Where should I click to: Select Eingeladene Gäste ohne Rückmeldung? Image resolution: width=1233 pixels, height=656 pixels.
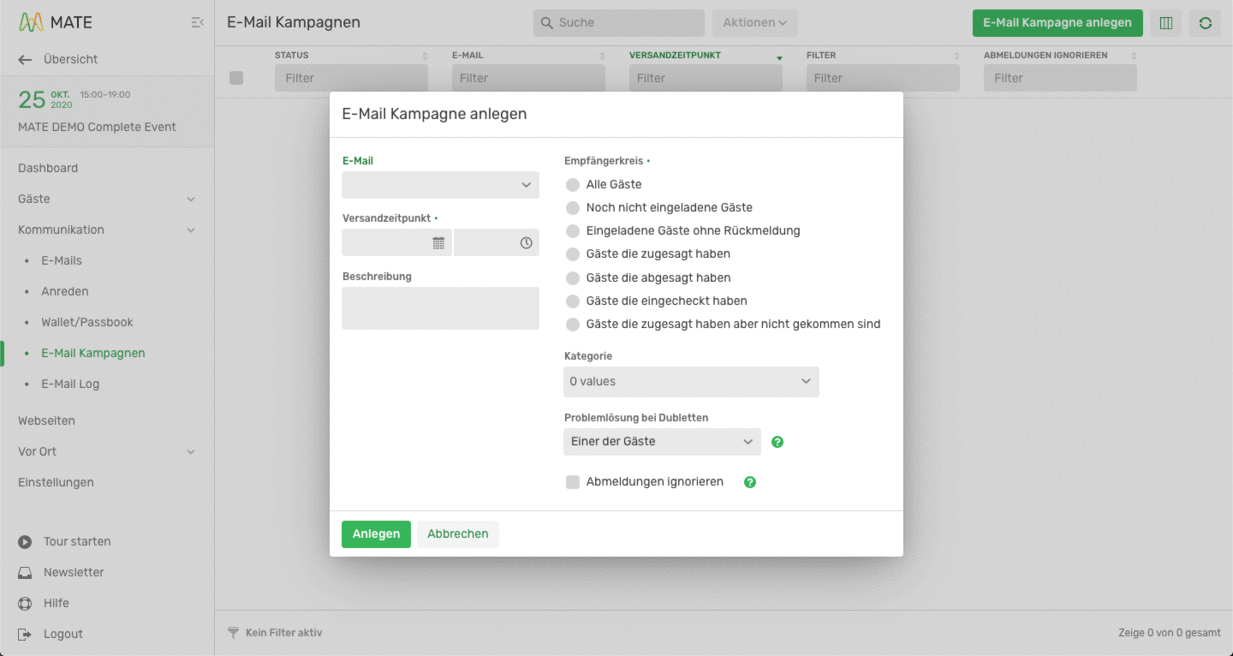pos(573,231)
